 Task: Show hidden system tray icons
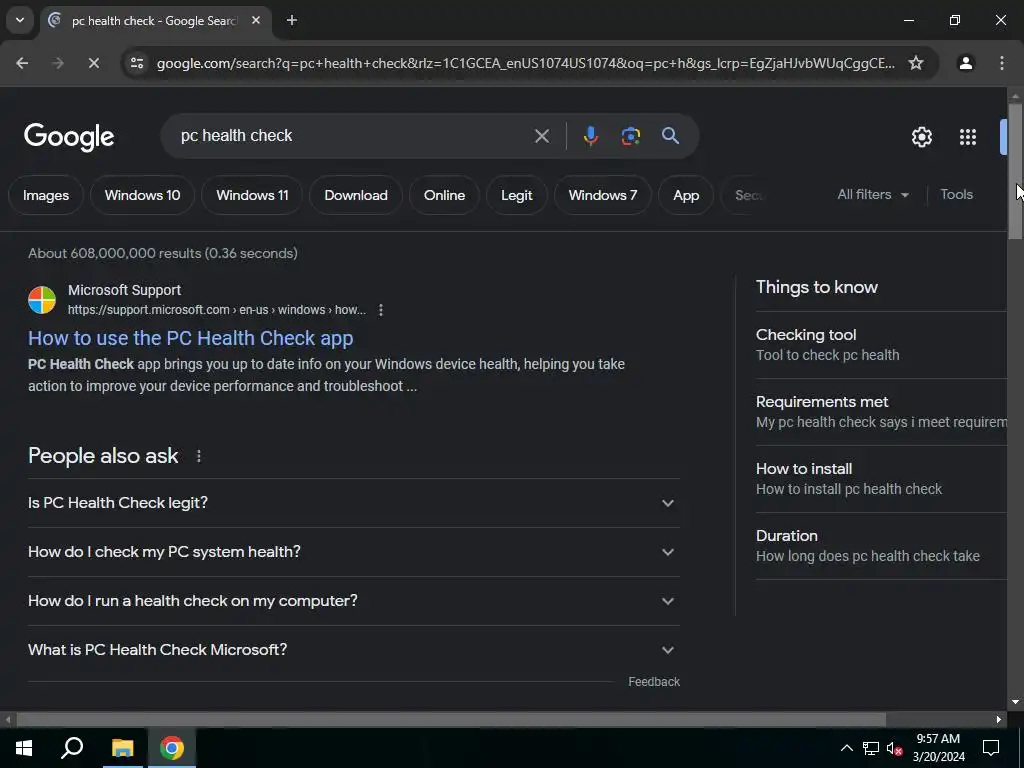click(846, 748)
